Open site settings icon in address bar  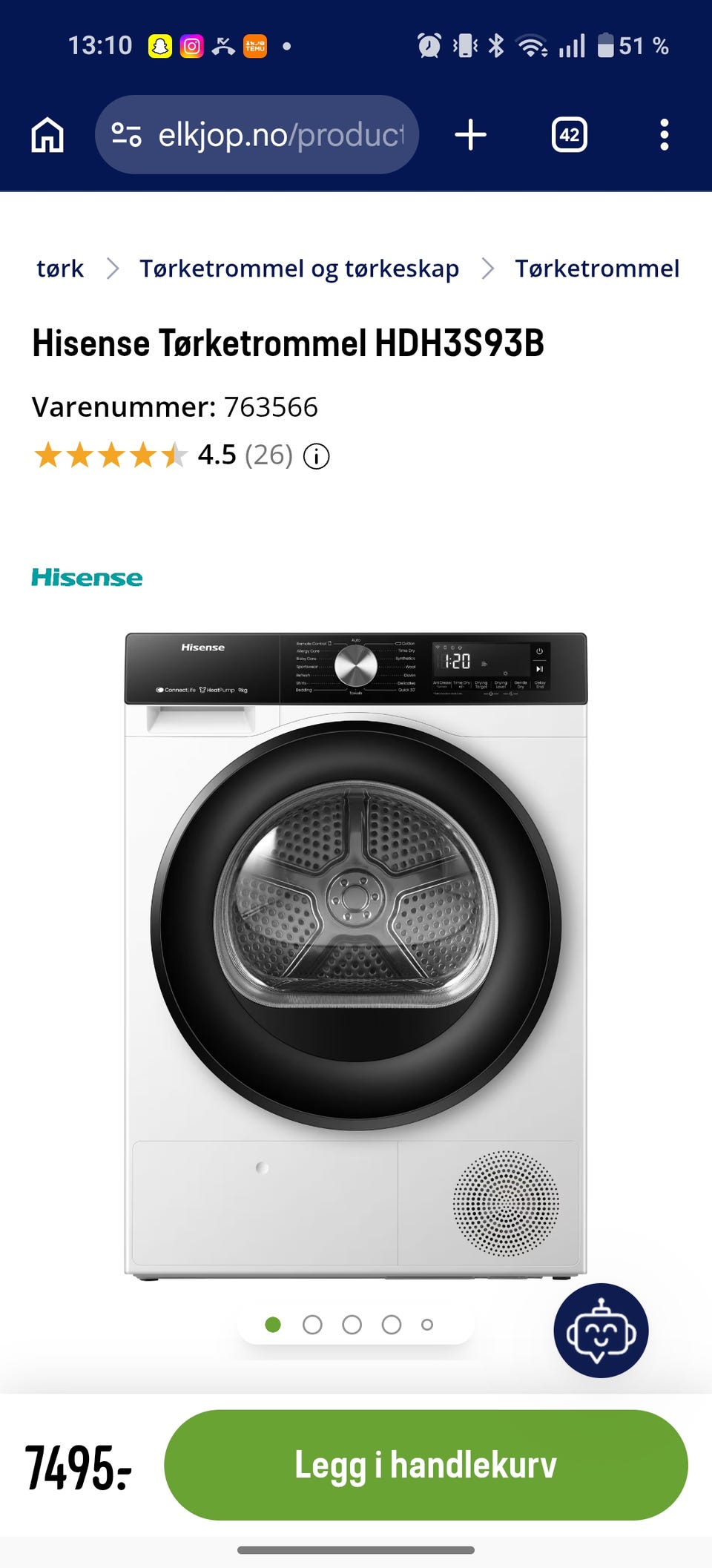126,135
